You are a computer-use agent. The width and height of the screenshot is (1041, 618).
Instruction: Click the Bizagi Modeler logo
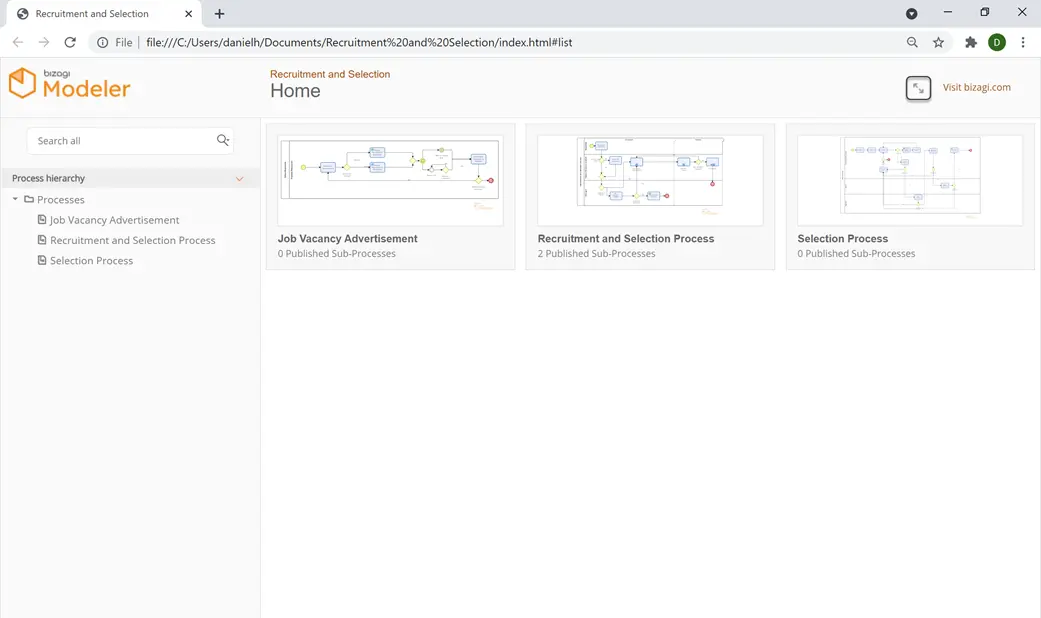[x=70, y=84]
